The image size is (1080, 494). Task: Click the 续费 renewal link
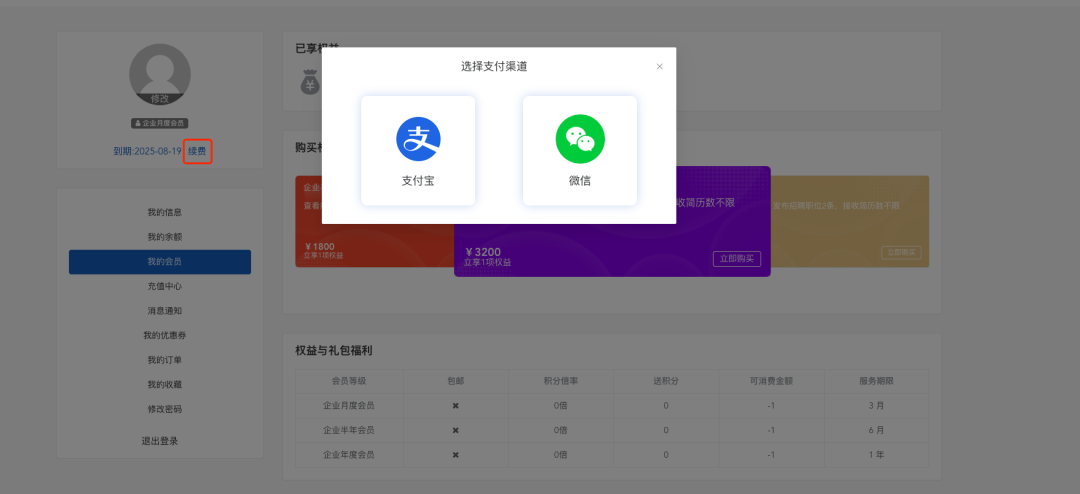197,151
